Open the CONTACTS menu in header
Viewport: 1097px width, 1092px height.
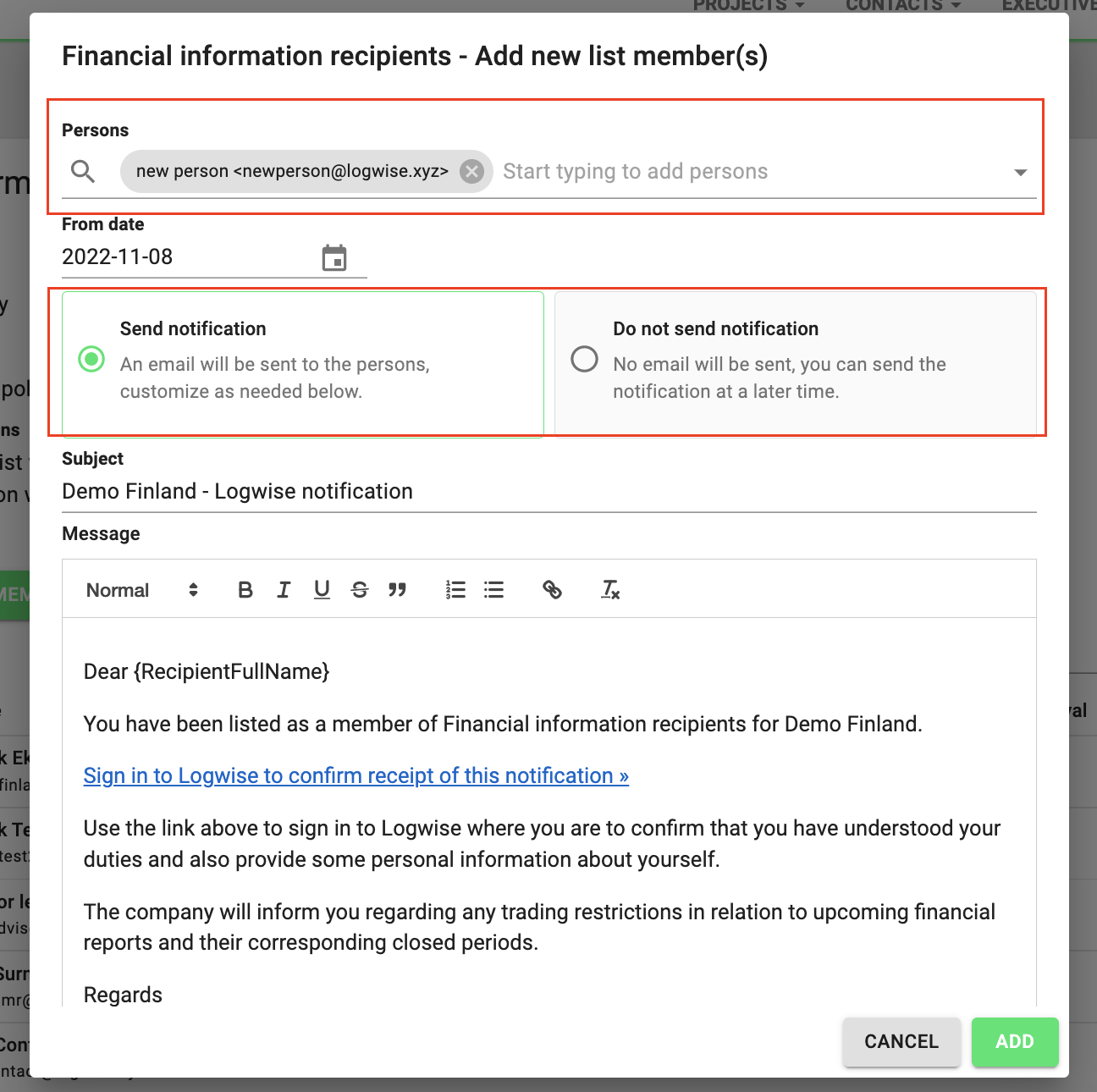point(903,6)
